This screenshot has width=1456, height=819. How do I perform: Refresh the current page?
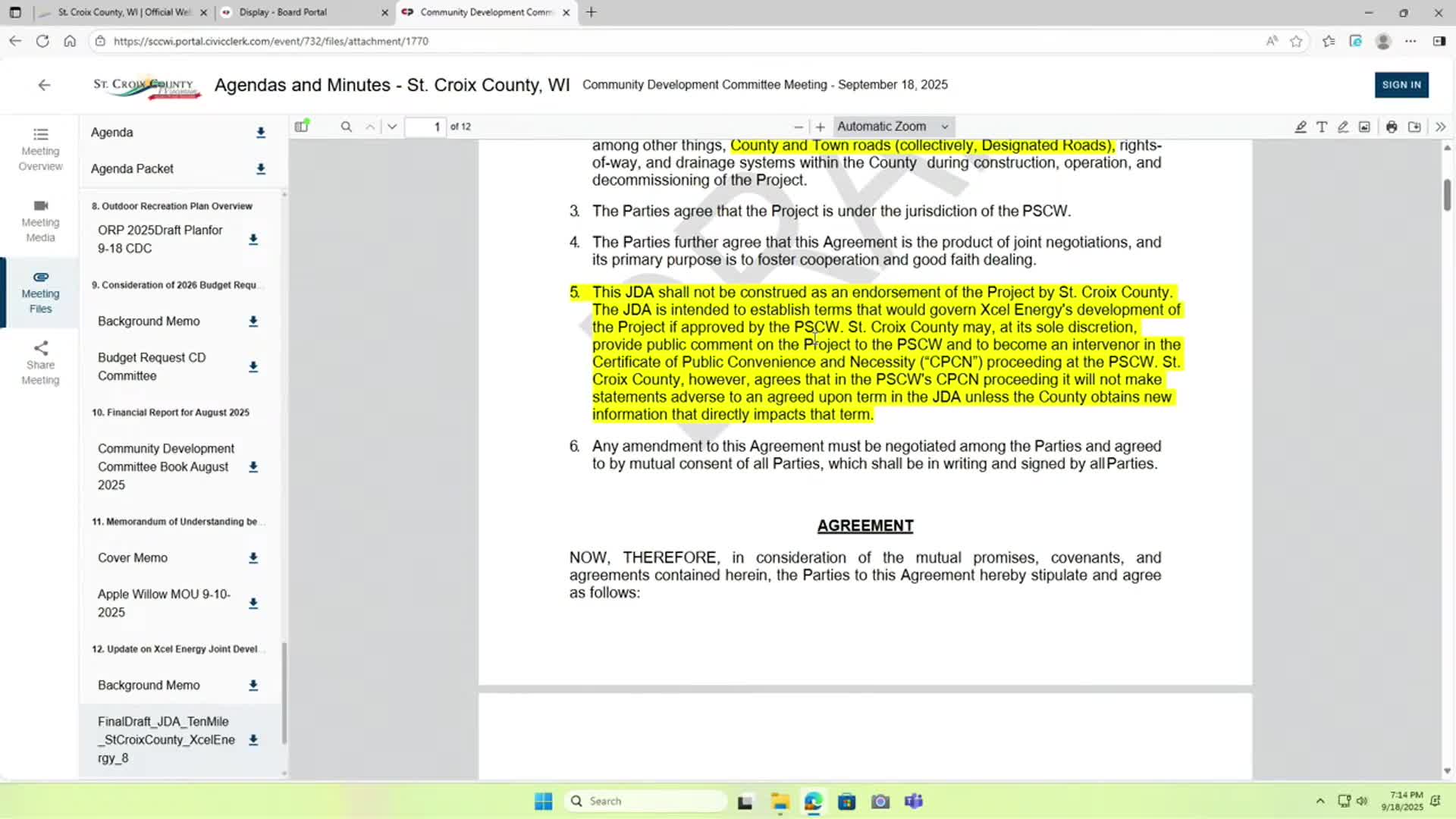(x=42, y=41)
